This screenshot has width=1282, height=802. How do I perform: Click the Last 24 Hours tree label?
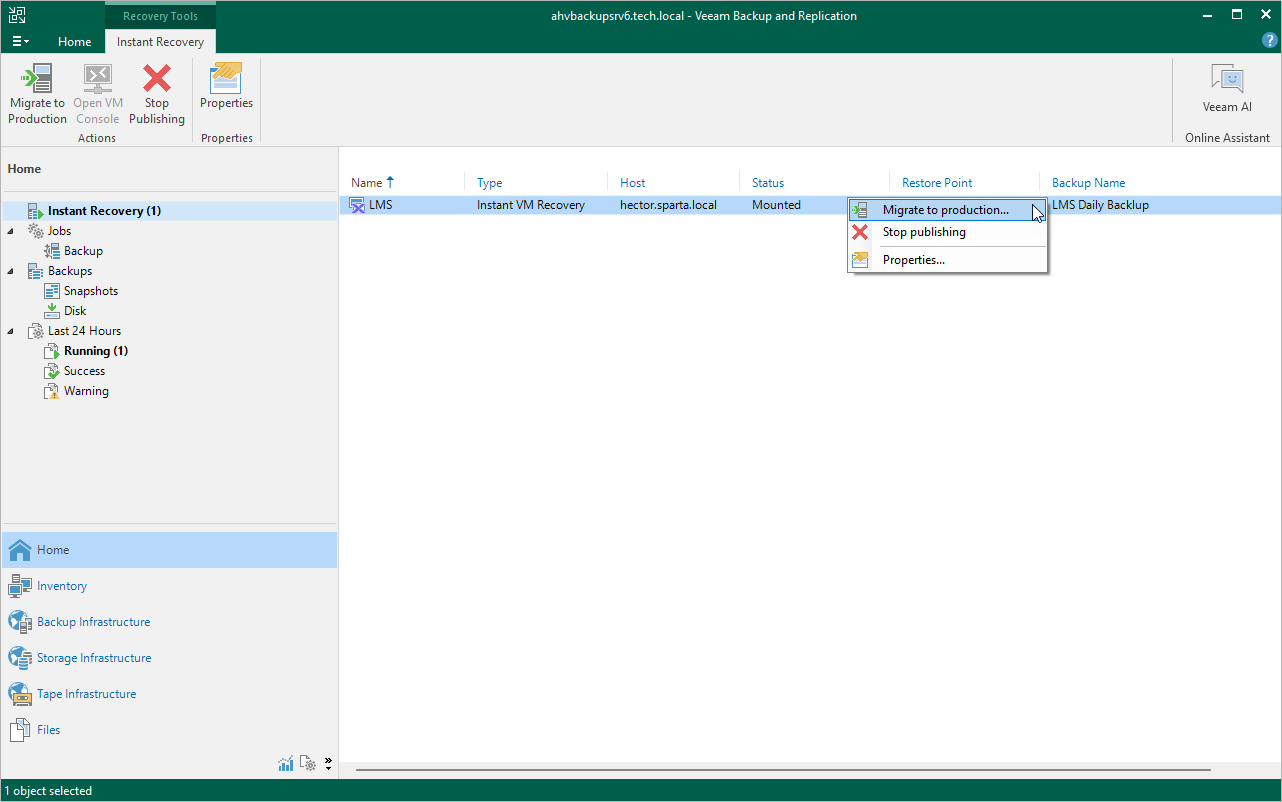(84, 331)
